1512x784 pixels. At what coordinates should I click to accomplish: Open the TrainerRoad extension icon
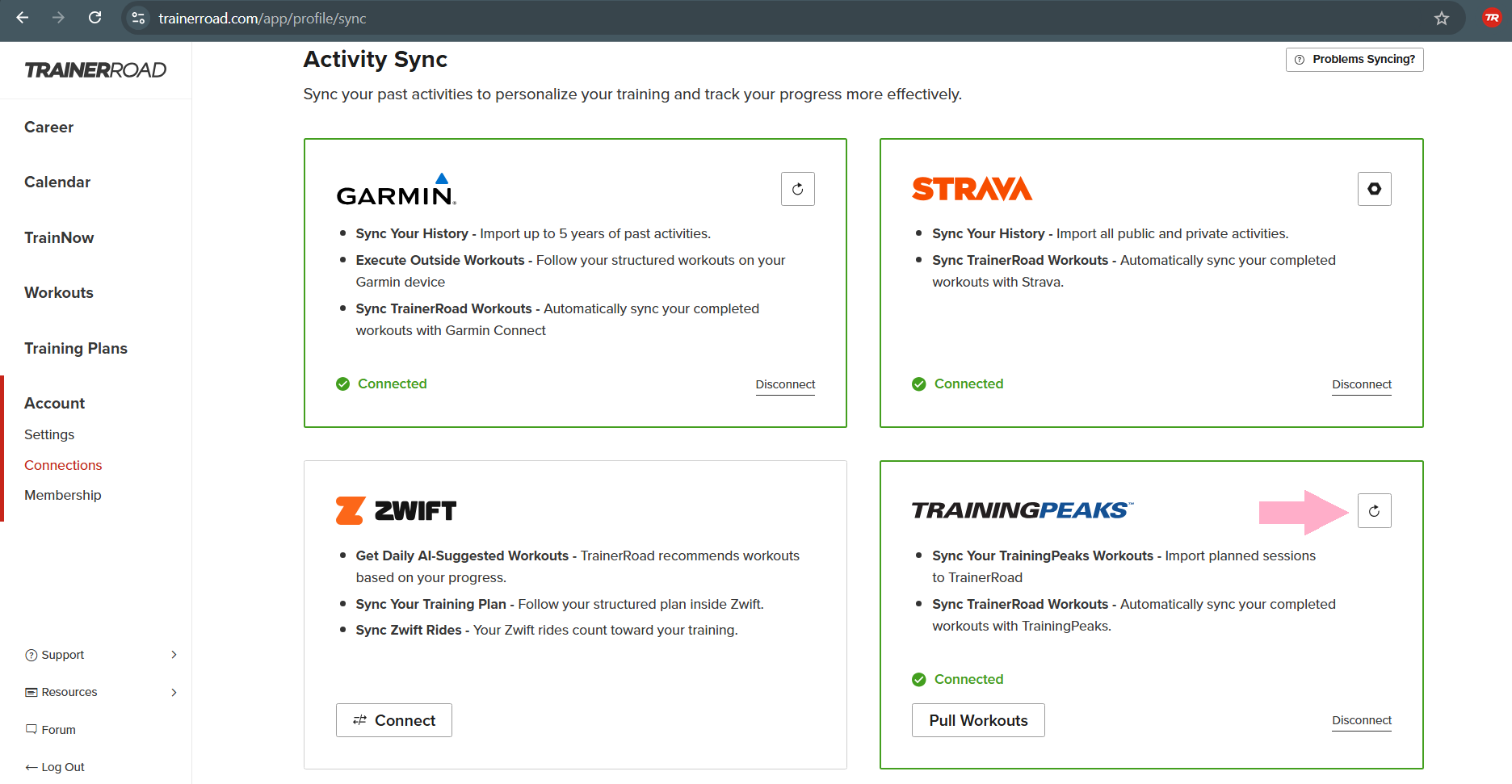pos(1492,18)
